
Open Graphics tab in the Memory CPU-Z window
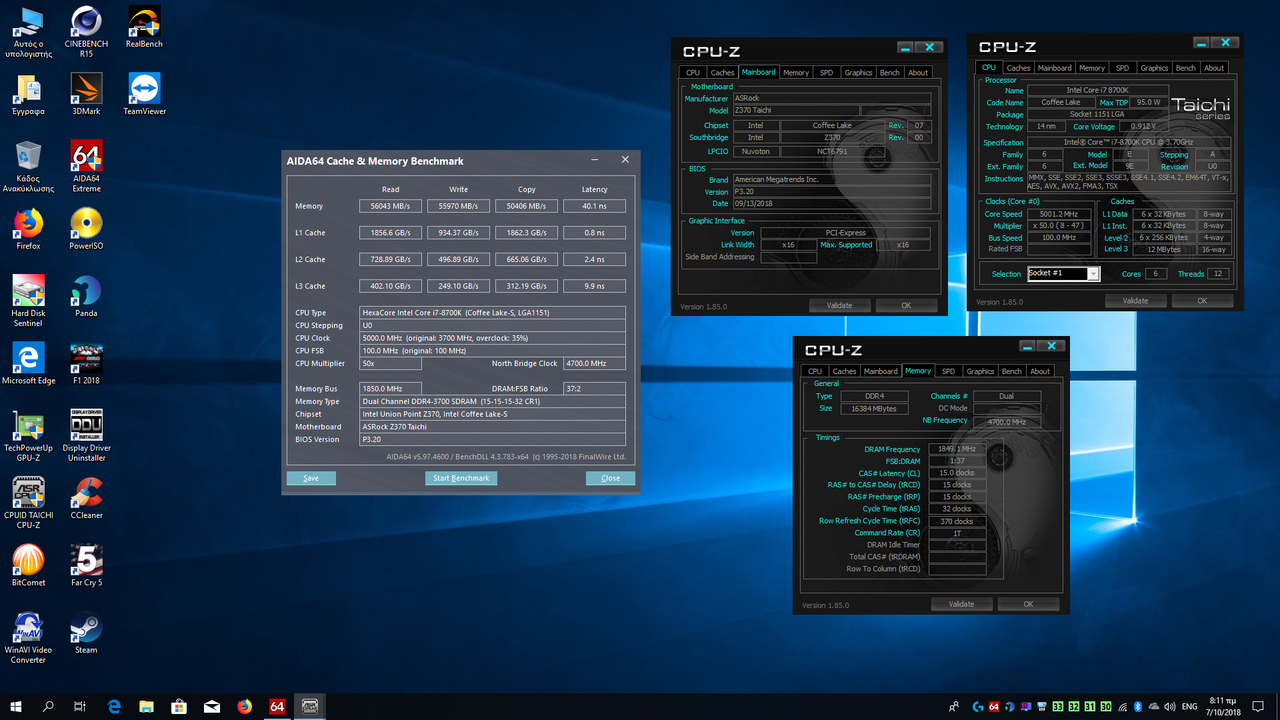pos(981,371)
